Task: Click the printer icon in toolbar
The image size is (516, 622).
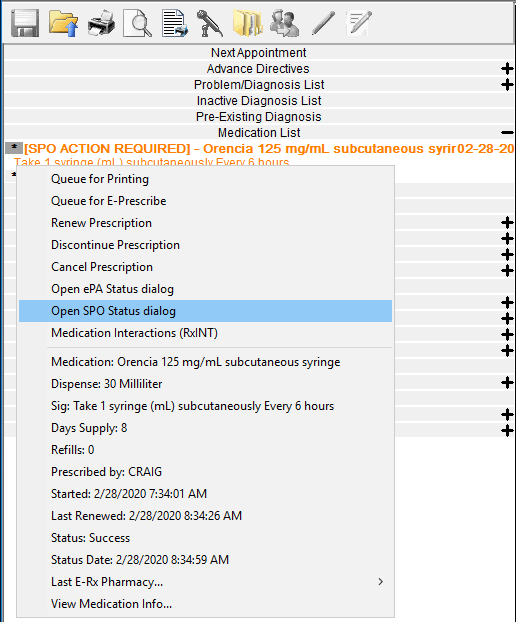Action: 101,24
